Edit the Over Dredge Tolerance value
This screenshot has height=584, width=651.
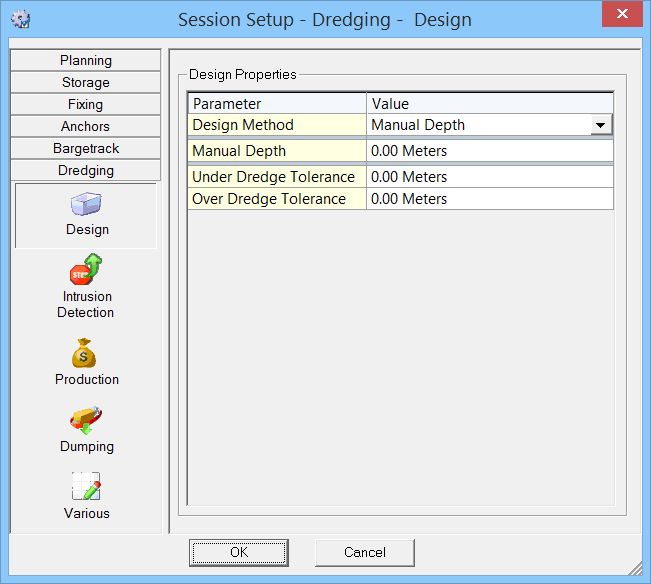click(489, 199)
